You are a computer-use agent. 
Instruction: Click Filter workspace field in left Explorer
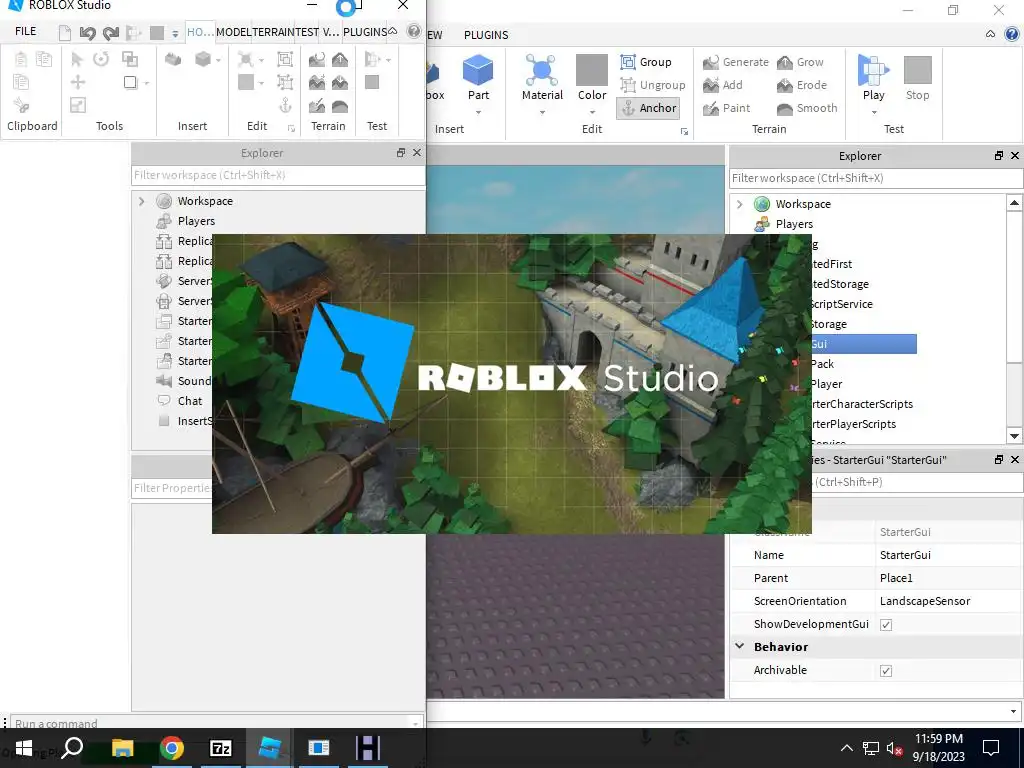tap(278, 175)
